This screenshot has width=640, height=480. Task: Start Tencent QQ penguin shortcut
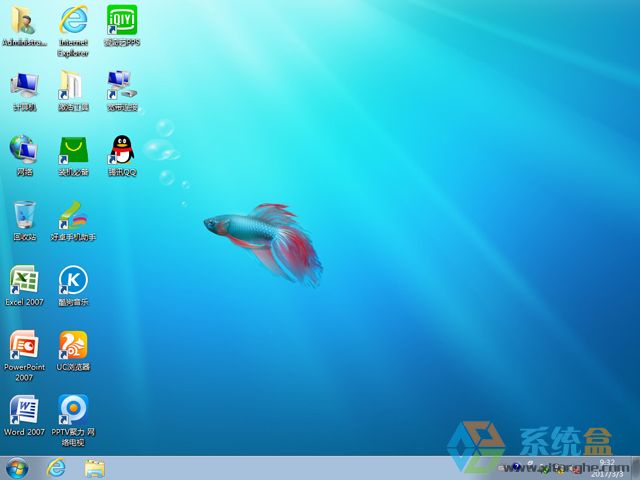(x=122, y=156)
